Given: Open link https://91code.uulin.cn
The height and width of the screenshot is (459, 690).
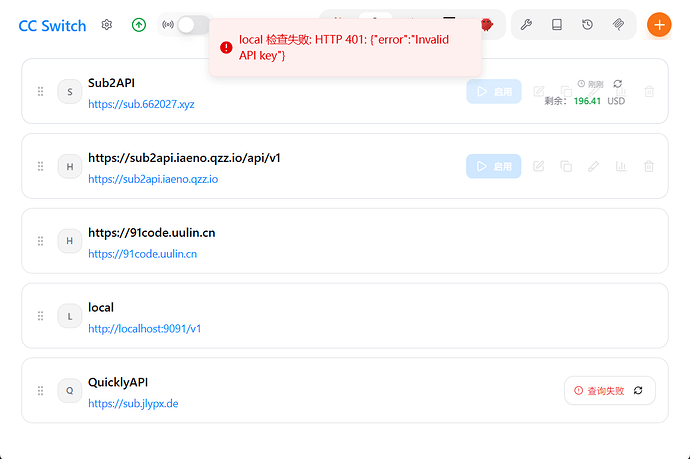Looking at the screenshot, I should 143,254.
